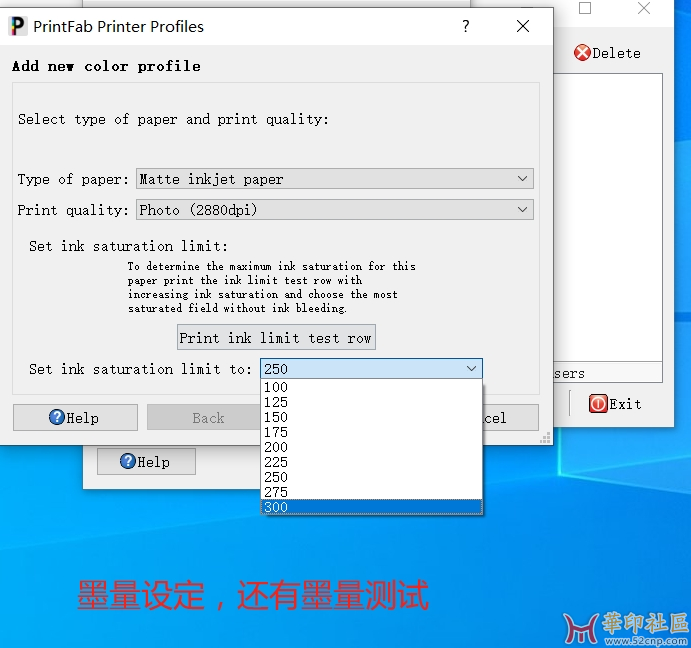The width and height of the screenshot is (691, 648).
Task: Click Print ink limit test row button
Action: [x=276, y=338]
